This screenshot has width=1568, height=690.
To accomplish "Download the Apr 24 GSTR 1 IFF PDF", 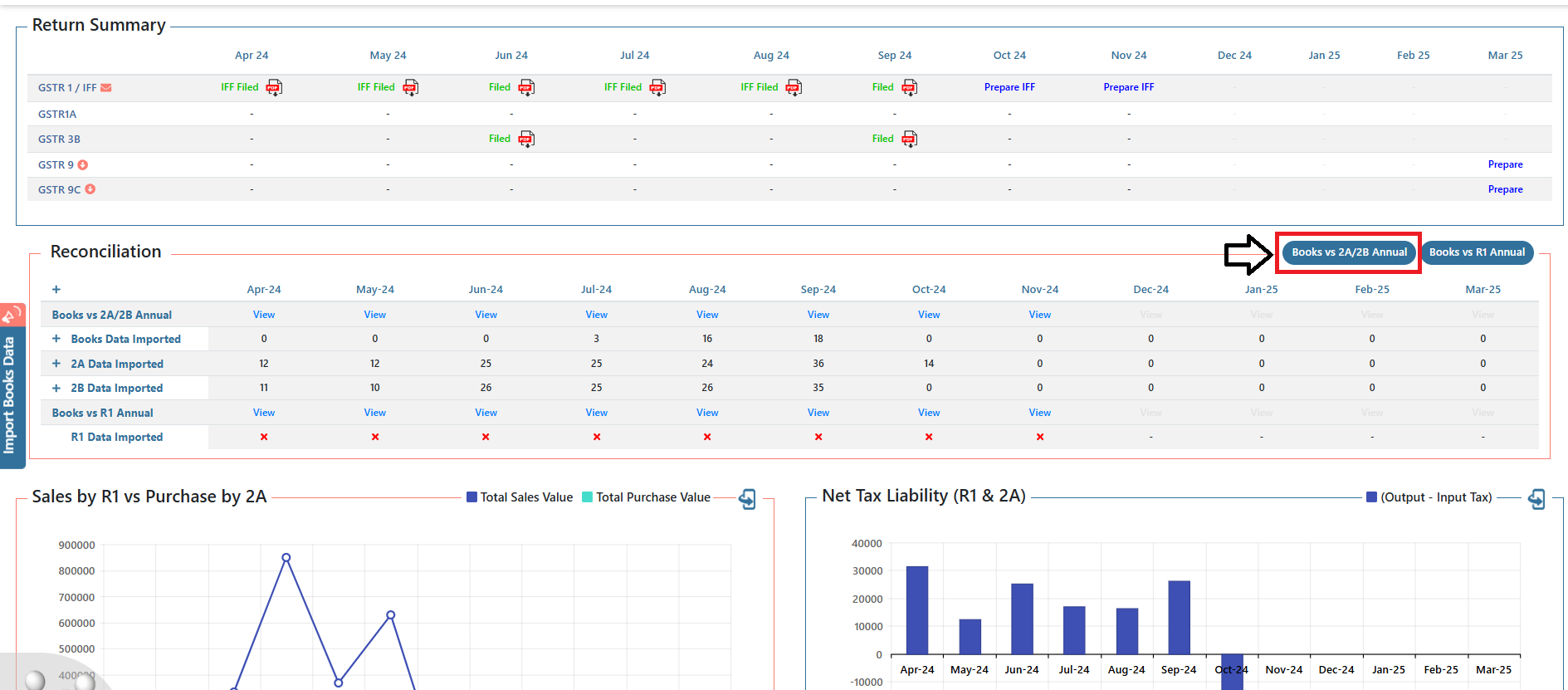I will (274, 87).
